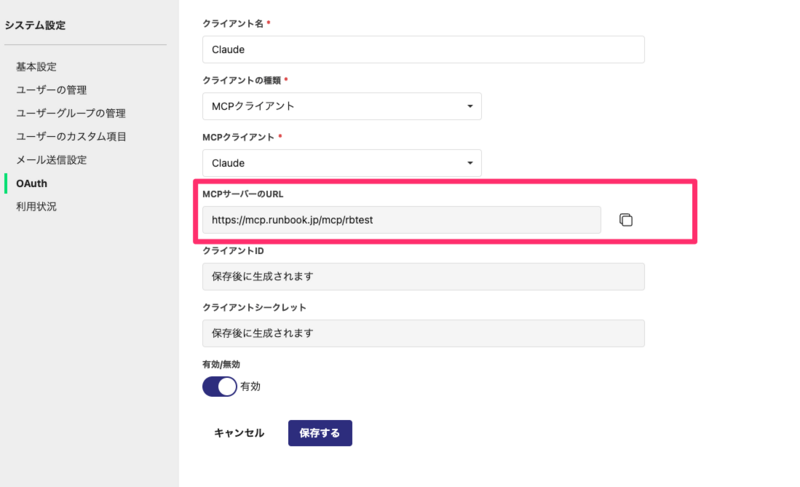Open the クライアントの種類 dropdown
800x487 pixels.
342,106
